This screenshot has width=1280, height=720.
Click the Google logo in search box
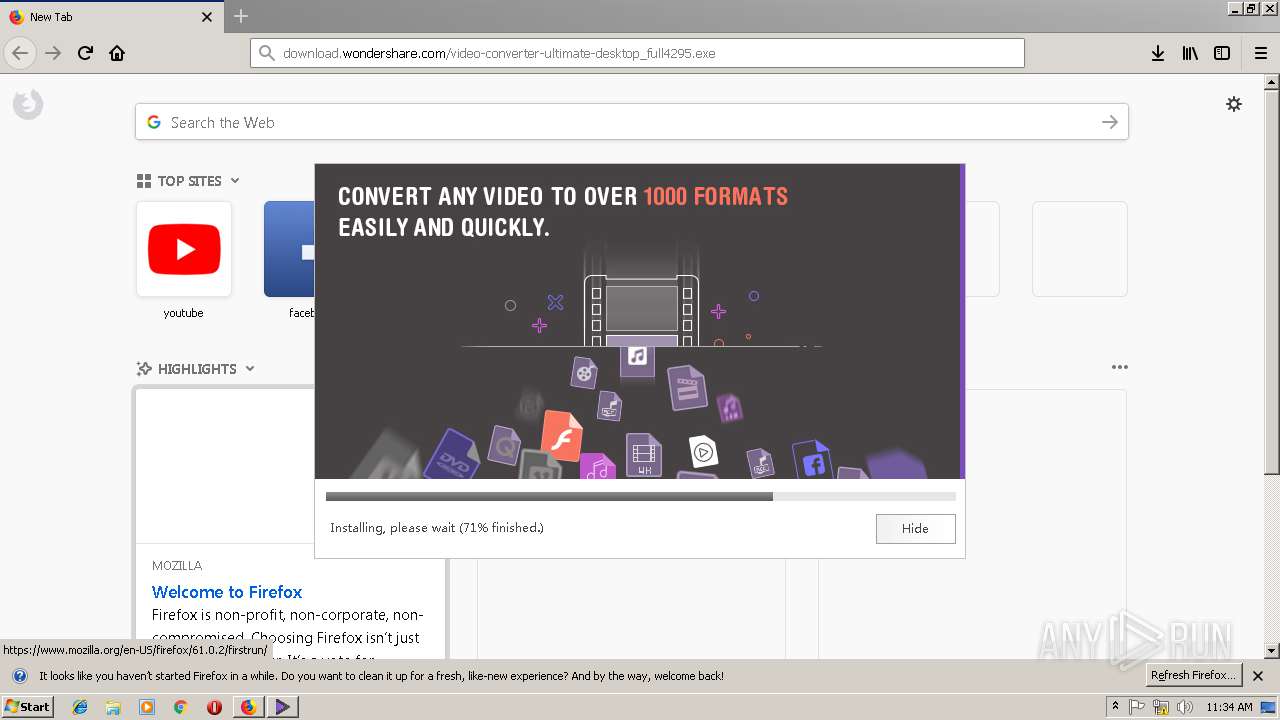(x=154, y=122)
